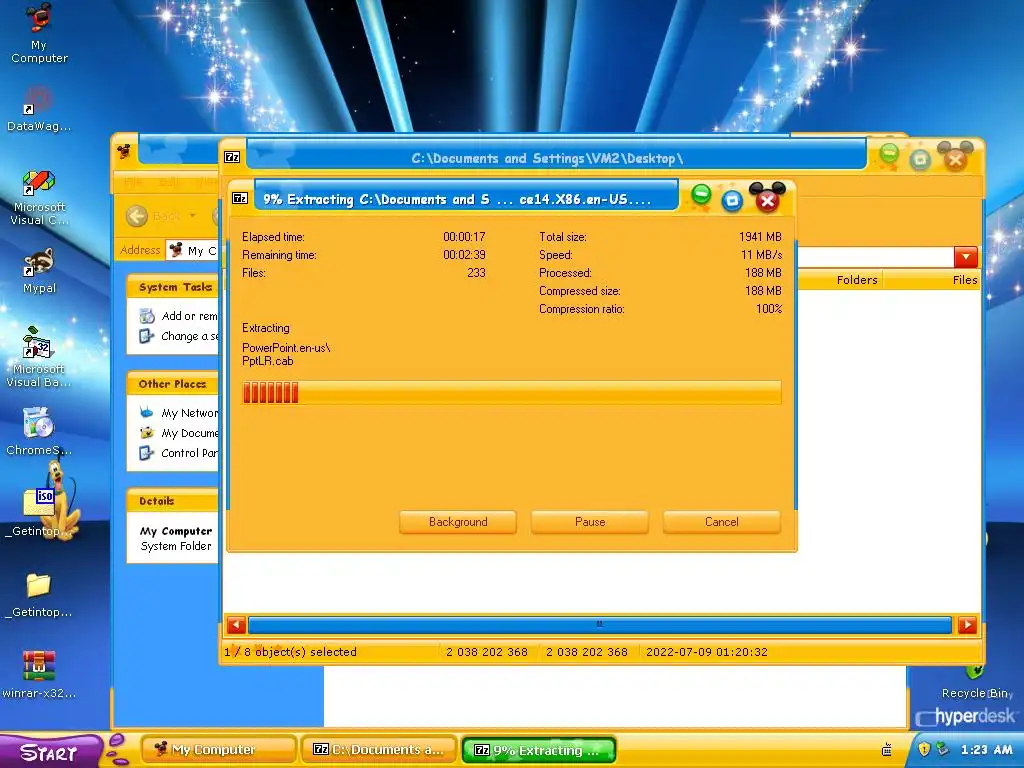Click the 'Remaining time:' label
This screenshot has height=768, width=1024.
(279, 255)
